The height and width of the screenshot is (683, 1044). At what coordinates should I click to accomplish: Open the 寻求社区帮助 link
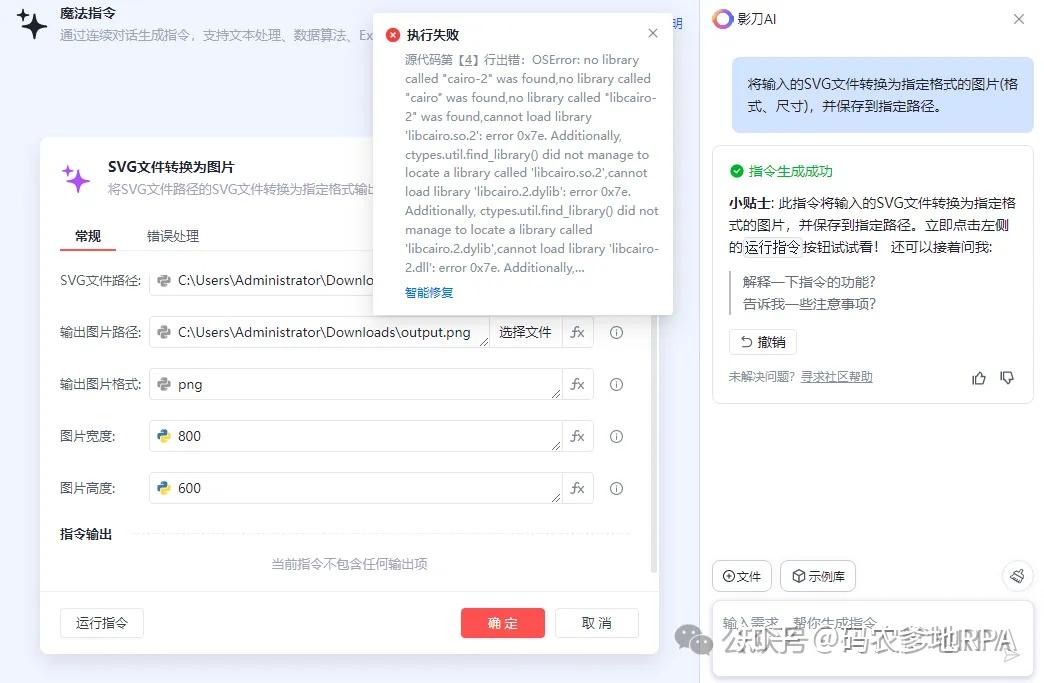pos(836,377)
